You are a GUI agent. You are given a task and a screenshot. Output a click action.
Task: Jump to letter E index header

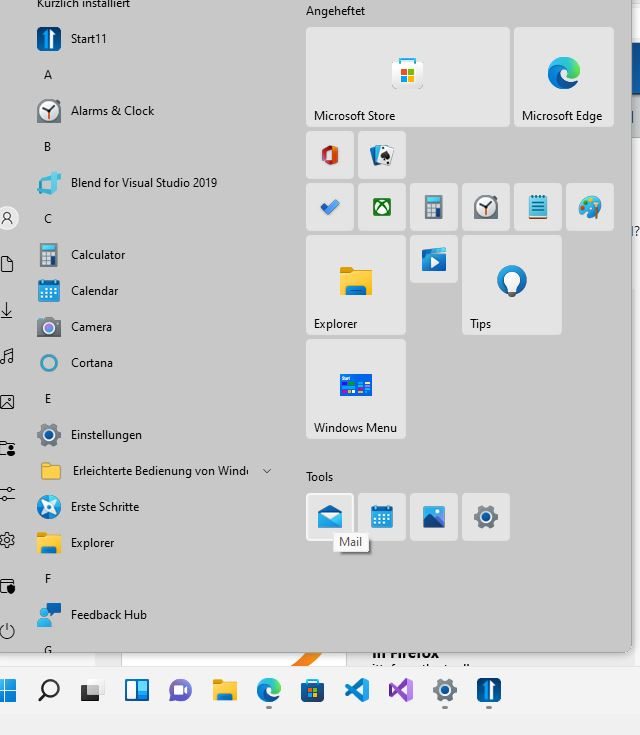coord(47,399)
